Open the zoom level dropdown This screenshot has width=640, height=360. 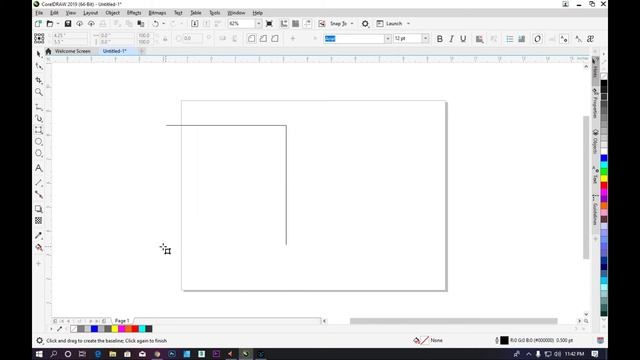258,24
